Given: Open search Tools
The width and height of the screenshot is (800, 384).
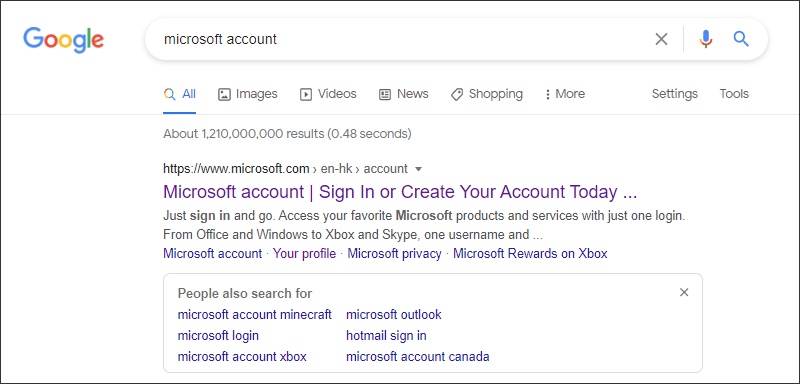Looking at the screenshot, I should click(734, 94).
